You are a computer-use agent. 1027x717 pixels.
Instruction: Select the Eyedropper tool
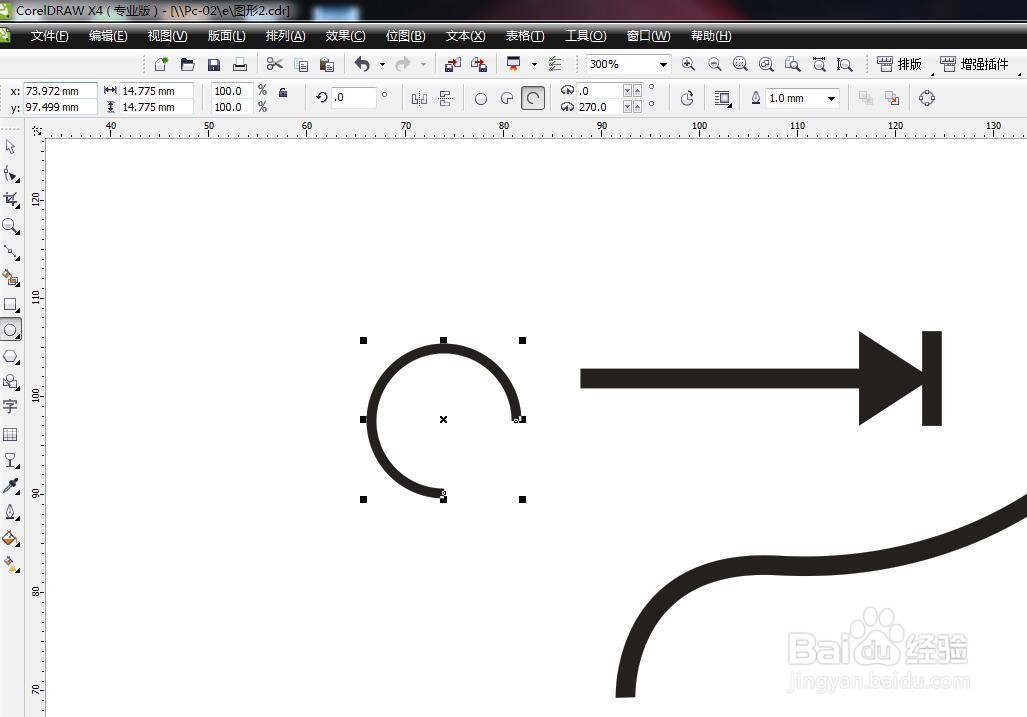coord(11,487)
